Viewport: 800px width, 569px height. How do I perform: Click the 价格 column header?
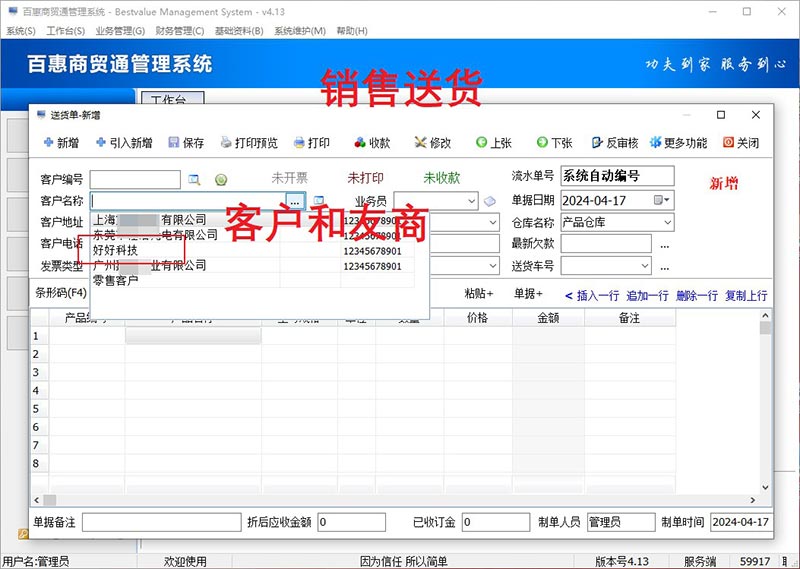[x=478, y=318]
